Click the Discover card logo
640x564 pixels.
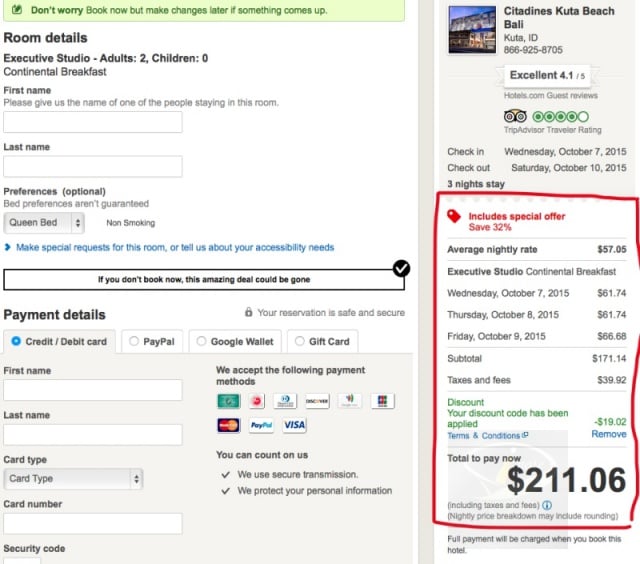coord(317,401)
